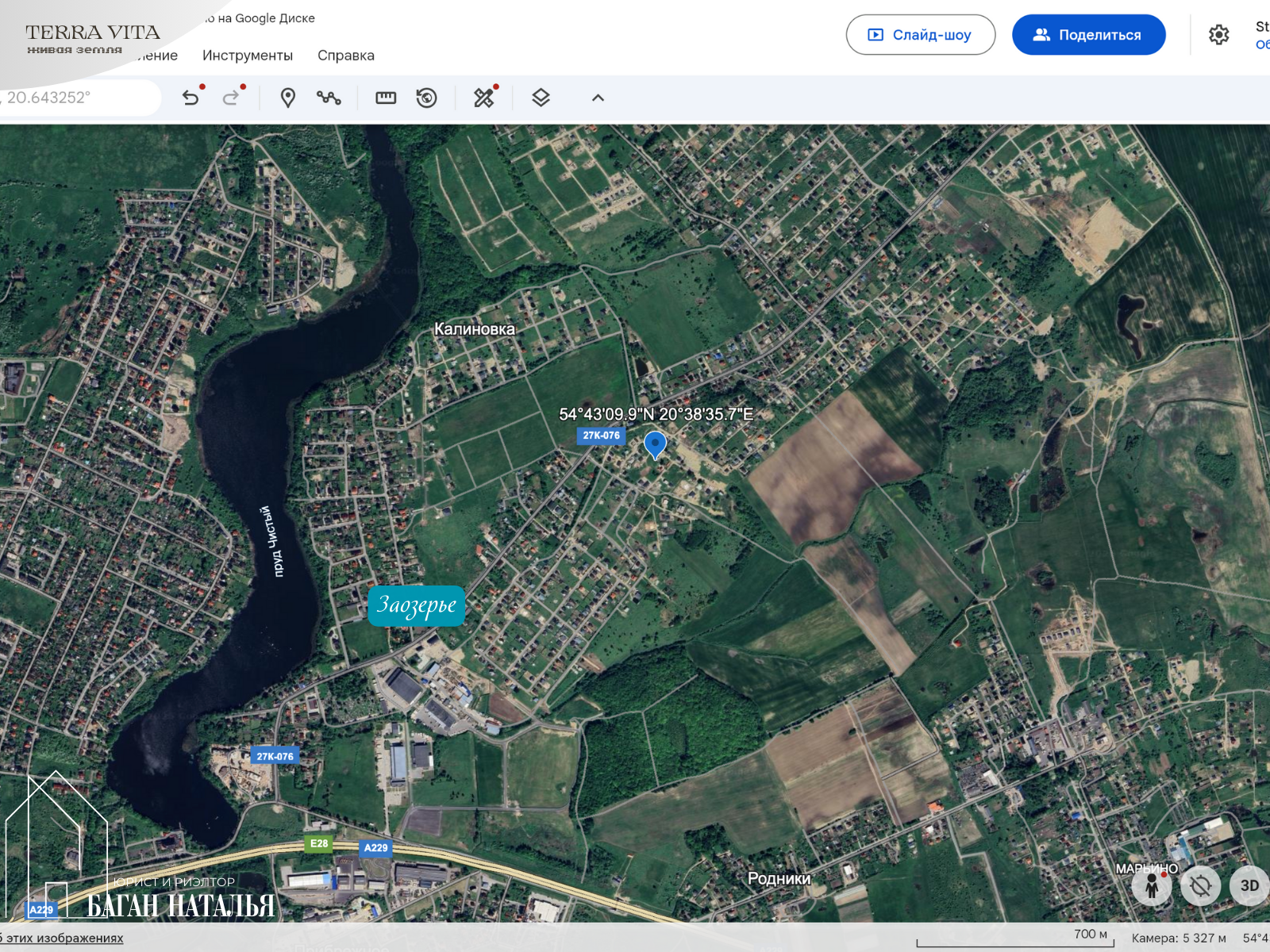The height and width of the screenshot is (952, 1270).
Task: Open the imagery attribution link at bottom left
Action: click(x=63, y=938)
